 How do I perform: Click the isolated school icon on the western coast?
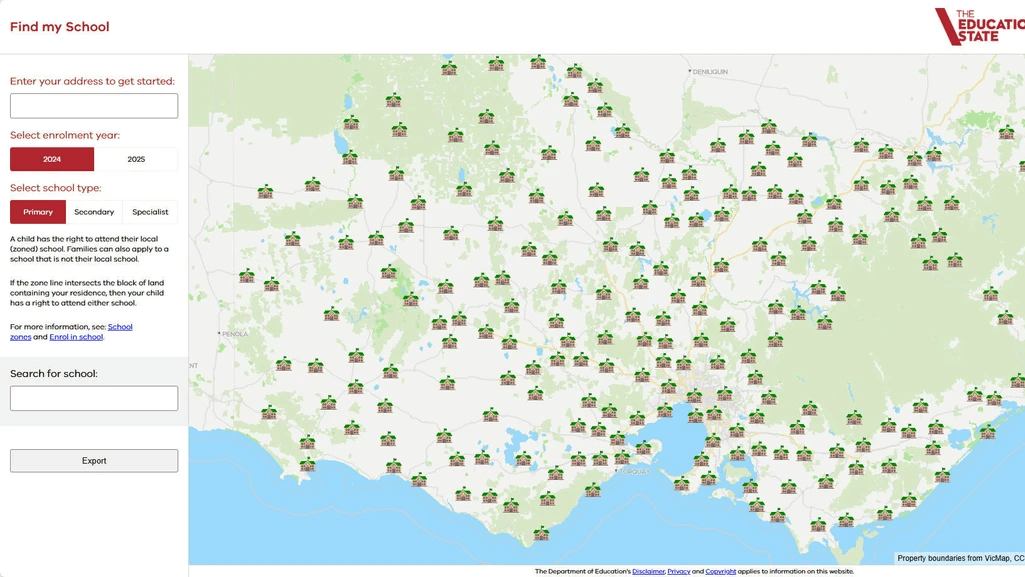tap(270, 414)
